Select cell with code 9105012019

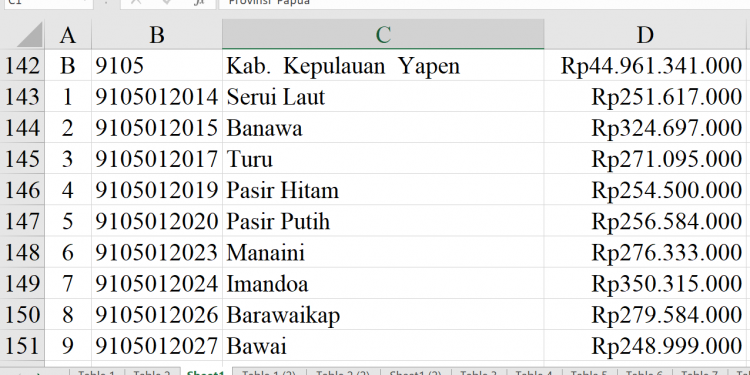coord(157,189)
